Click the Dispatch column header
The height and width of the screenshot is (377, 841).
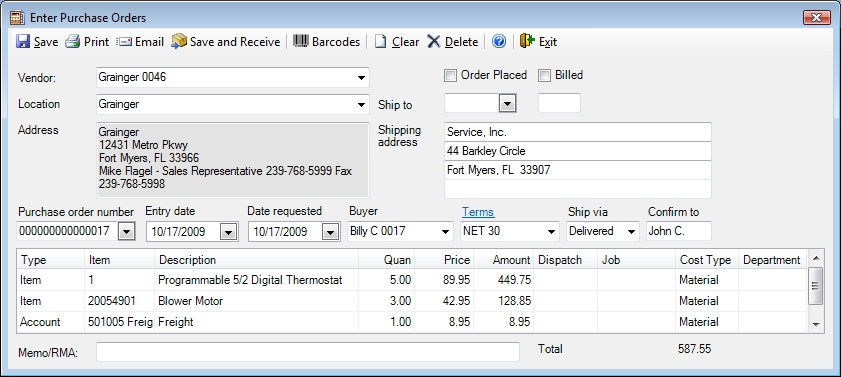click(565, 260)
